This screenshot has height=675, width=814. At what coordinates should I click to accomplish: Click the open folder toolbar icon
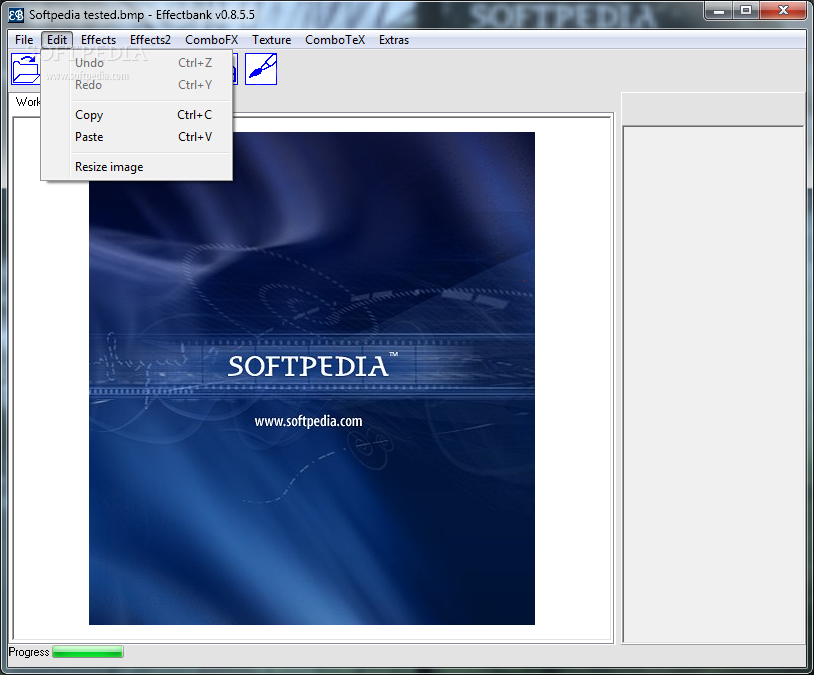25,69
